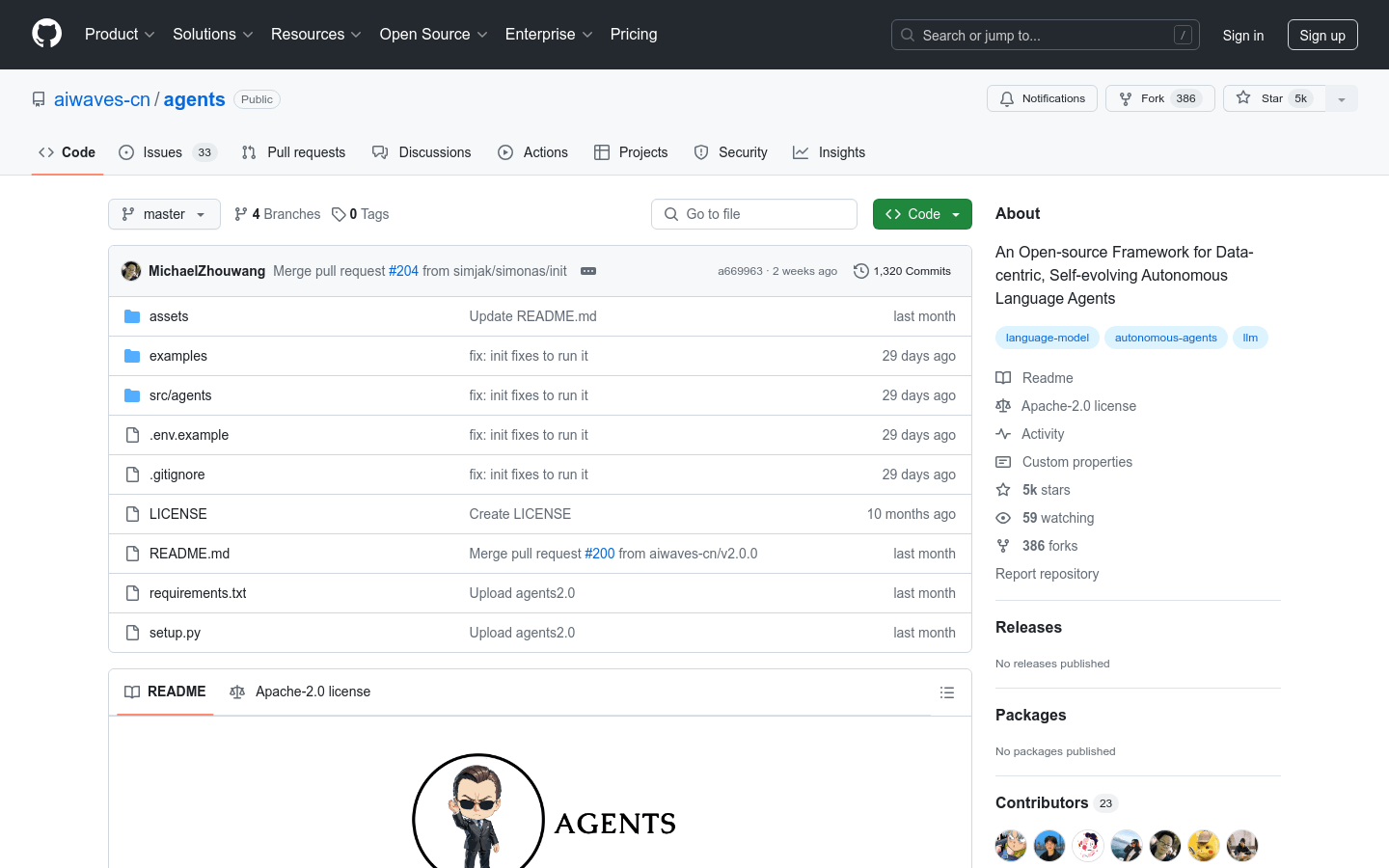Click the bell icon in Notifications
The height and width of the screenshot is (868, 1389).
[x=1007, y=98]
